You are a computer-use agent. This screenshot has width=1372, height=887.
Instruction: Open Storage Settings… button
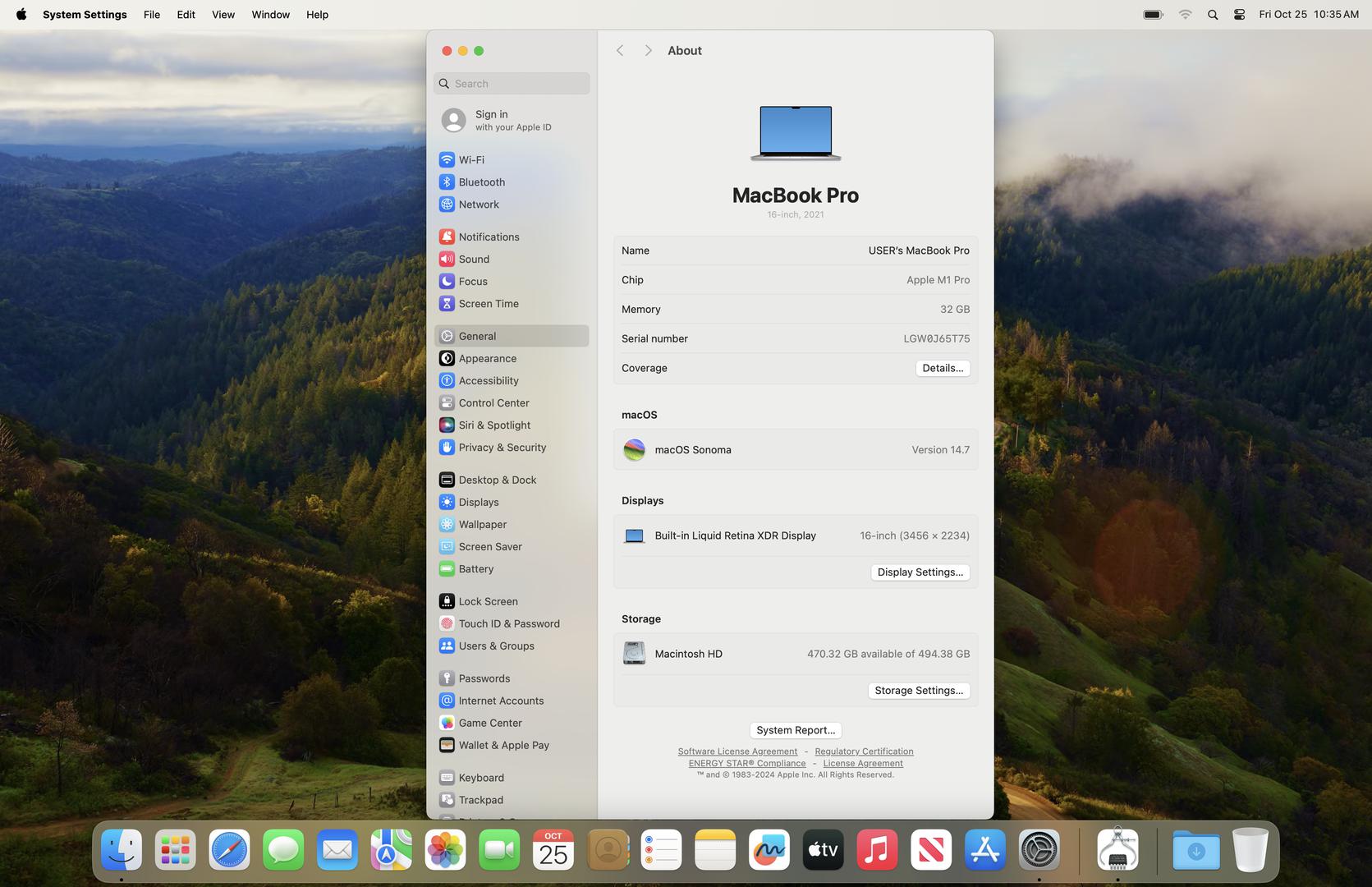point(918,691)
